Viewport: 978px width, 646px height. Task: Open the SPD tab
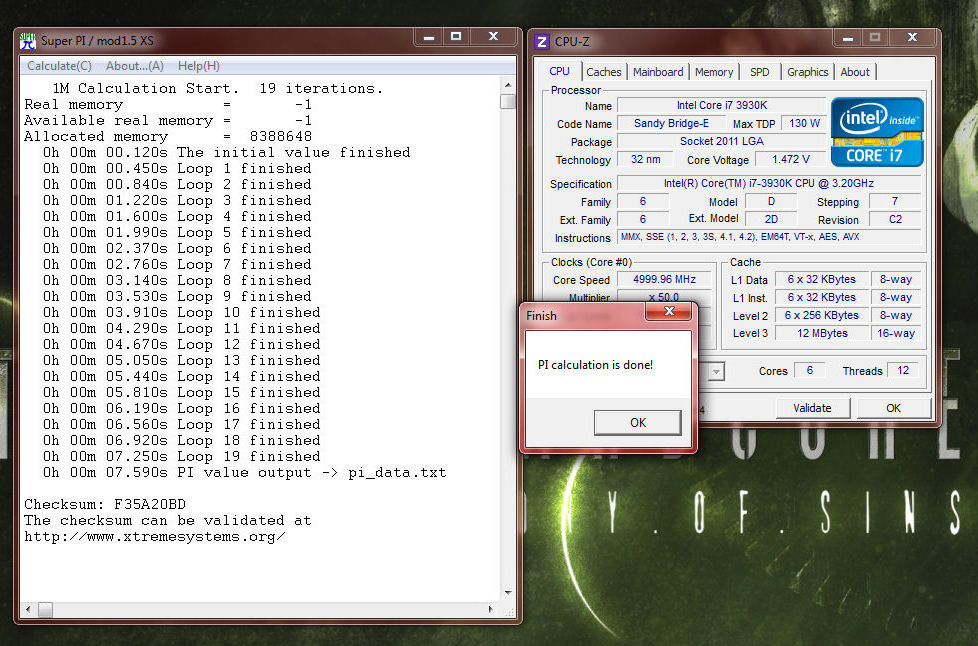760,72
